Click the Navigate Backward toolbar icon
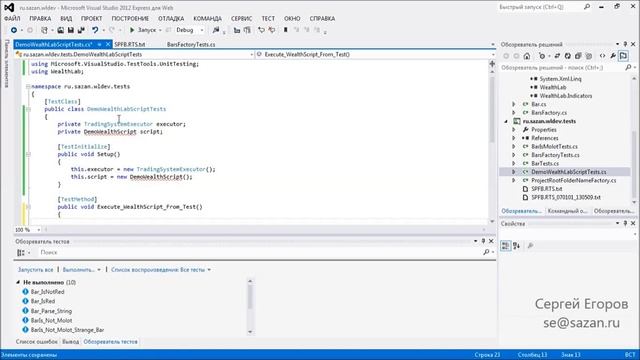The image size is (640, 360). 13,30
